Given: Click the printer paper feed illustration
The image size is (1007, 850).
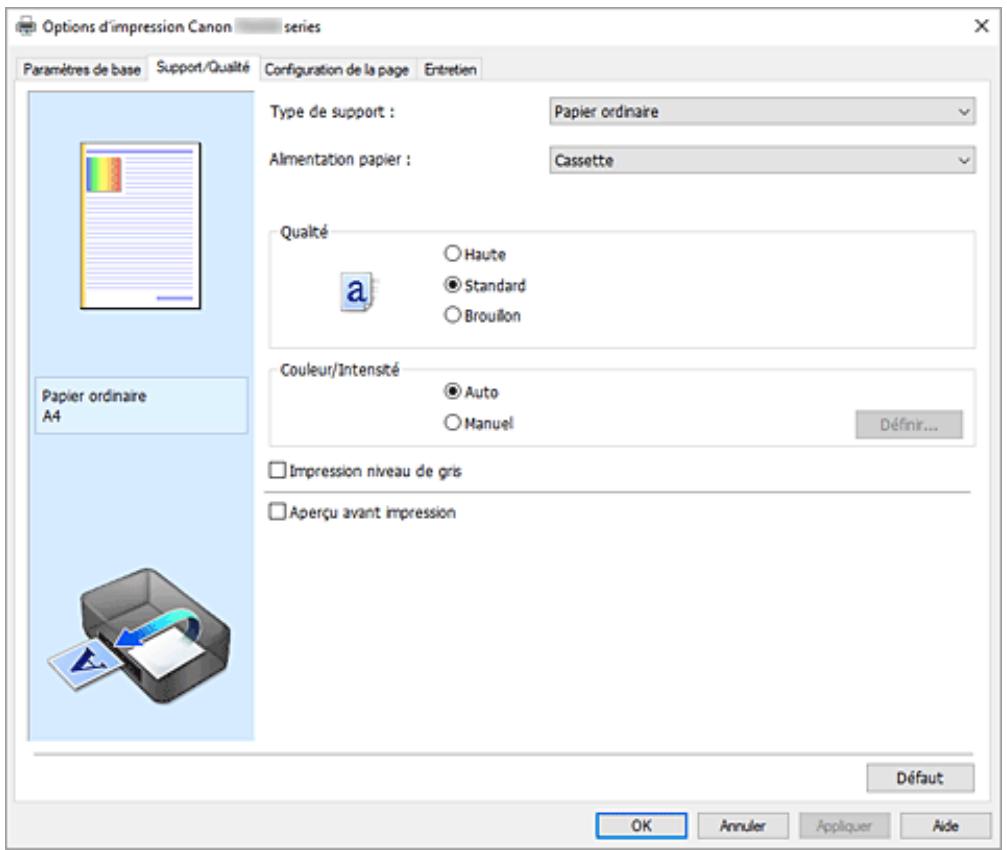Looking at the screenshot, I should [x=142, y=642].
